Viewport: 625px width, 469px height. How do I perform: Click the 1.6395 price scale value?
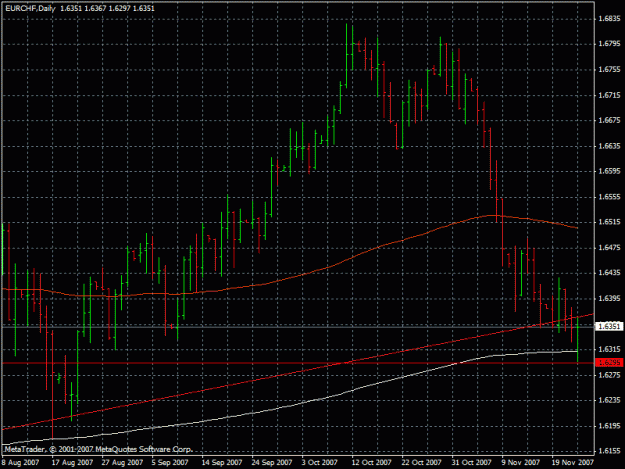click(610, 298)
